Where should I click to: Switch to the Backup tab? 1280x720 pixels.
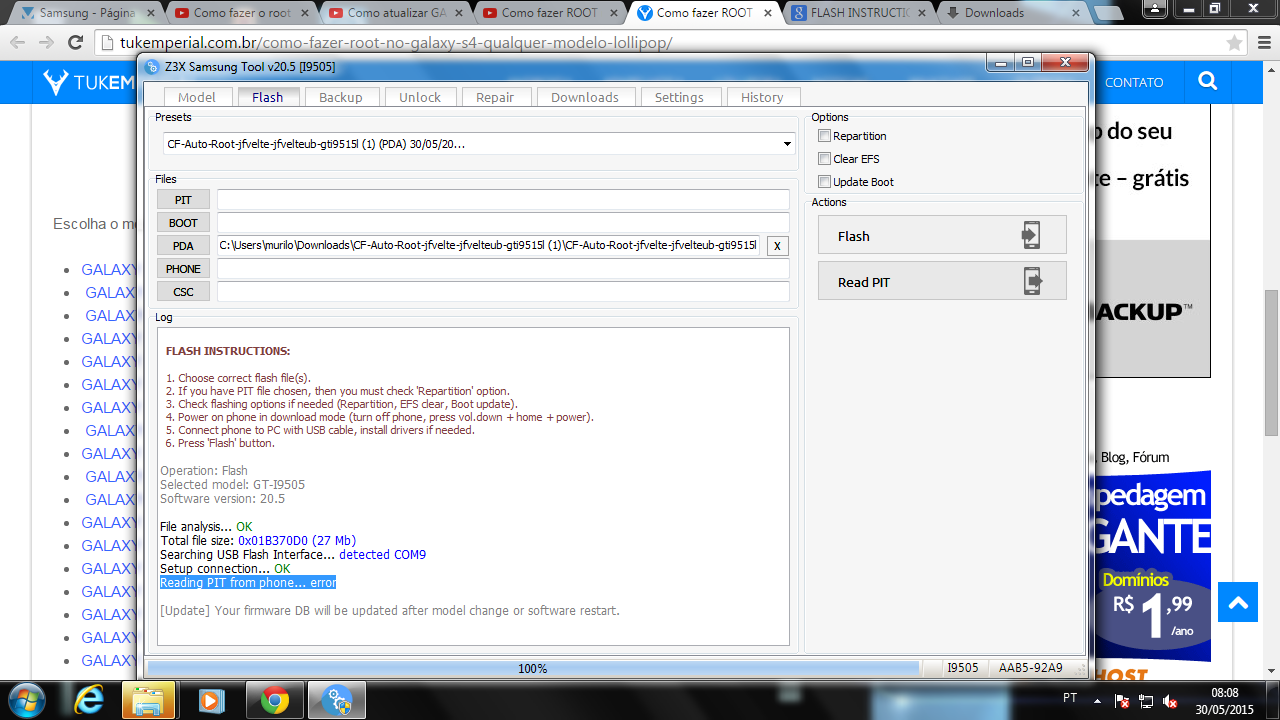(x=341, y=97)
